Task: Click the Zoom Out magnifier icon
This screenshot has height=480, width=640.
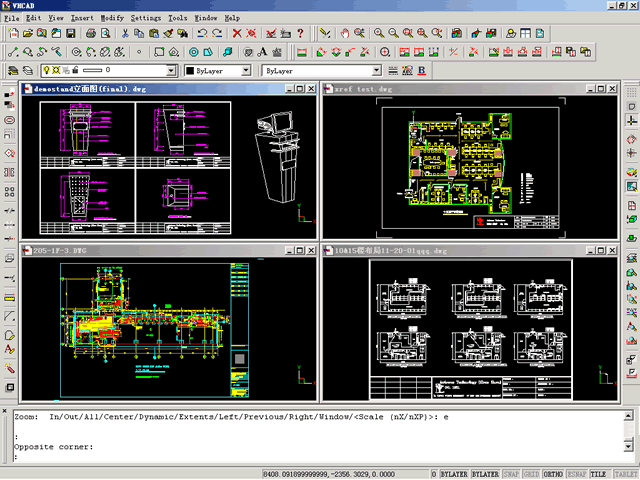Action: coord(393,33)
